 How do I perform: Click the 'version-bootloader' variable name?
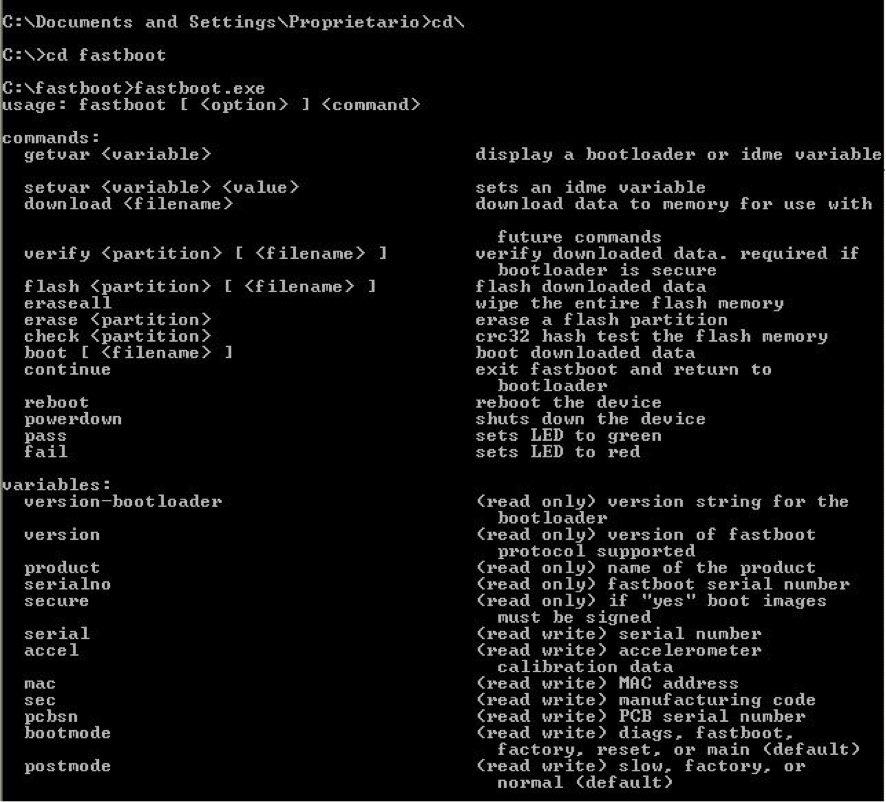tap(123, 502)
